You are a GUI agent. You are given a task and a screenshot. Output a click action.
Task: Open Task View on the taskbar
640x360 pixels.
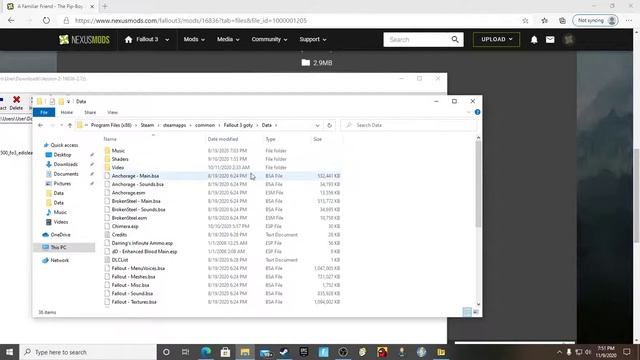(x=185, y=352)
